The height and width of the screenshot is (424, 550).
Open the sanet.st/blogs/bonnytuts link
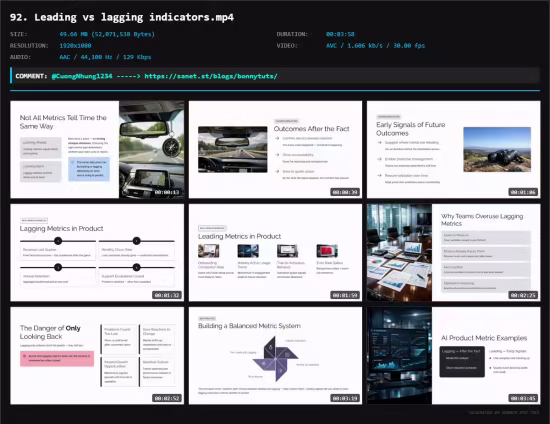click(211, 76)
